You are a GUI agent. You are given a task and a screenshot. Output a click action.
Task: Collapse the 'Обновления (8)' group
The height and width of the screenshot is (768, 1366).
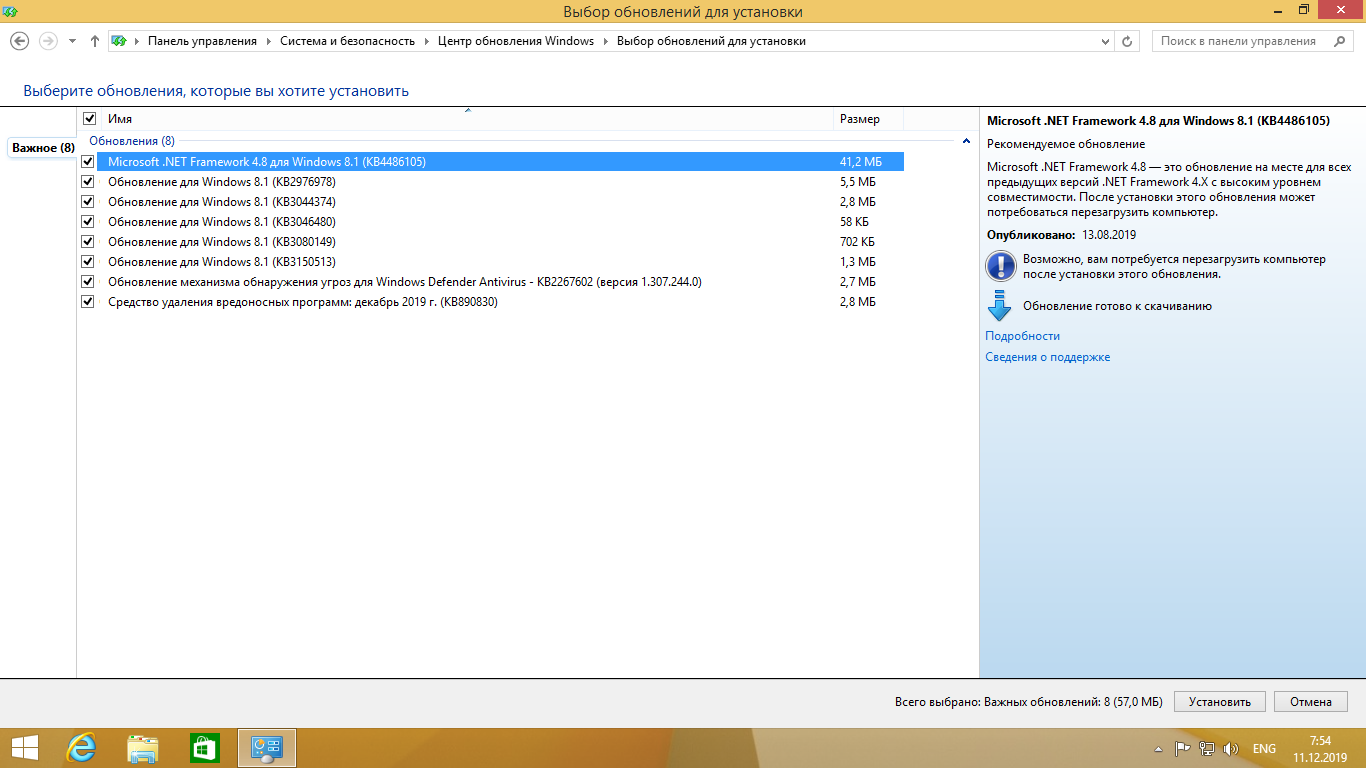pyautogui.click(x=966, y=141)
